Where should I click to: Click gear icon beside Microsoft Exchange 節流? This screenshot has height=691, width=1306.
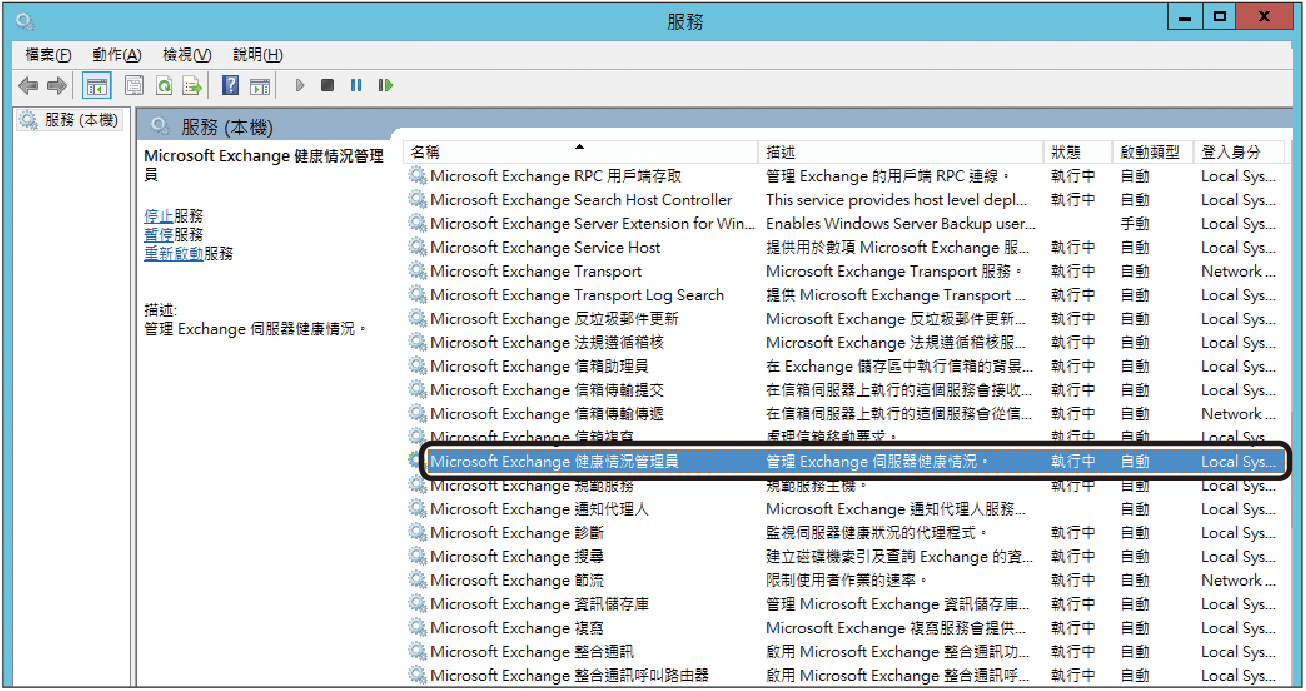(x=417, y=581)
